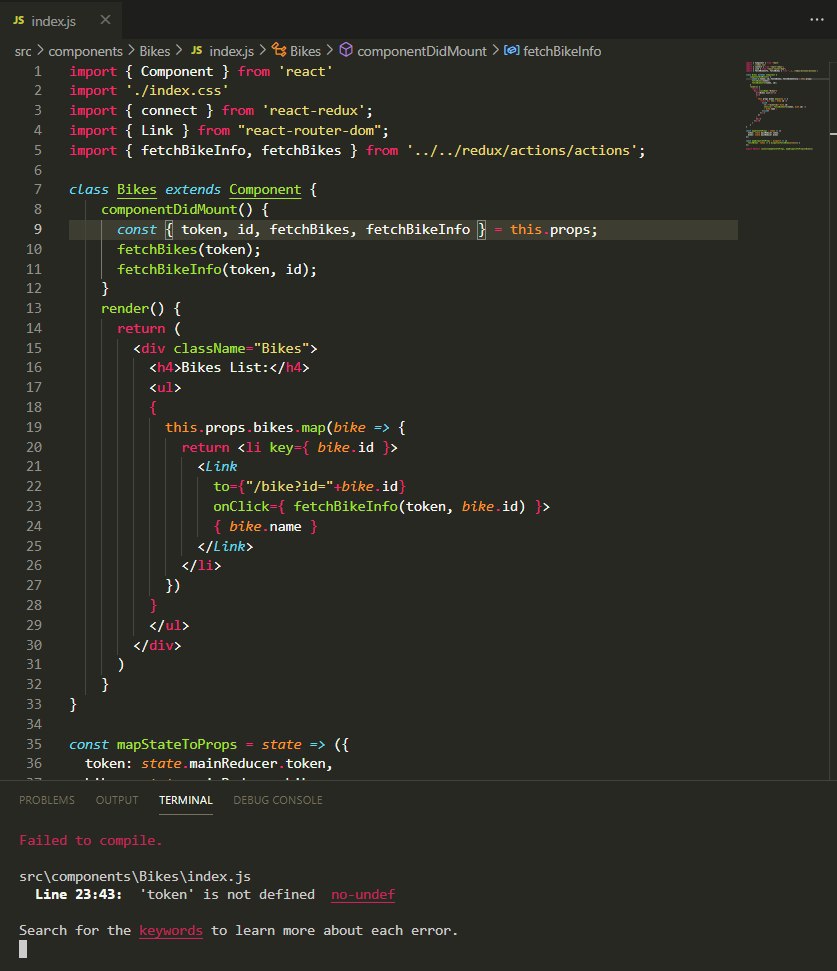This screenshot has width=837, height=971.
Task: Click the JS file icon in index.js tab
Action: (x=19, y=20)
